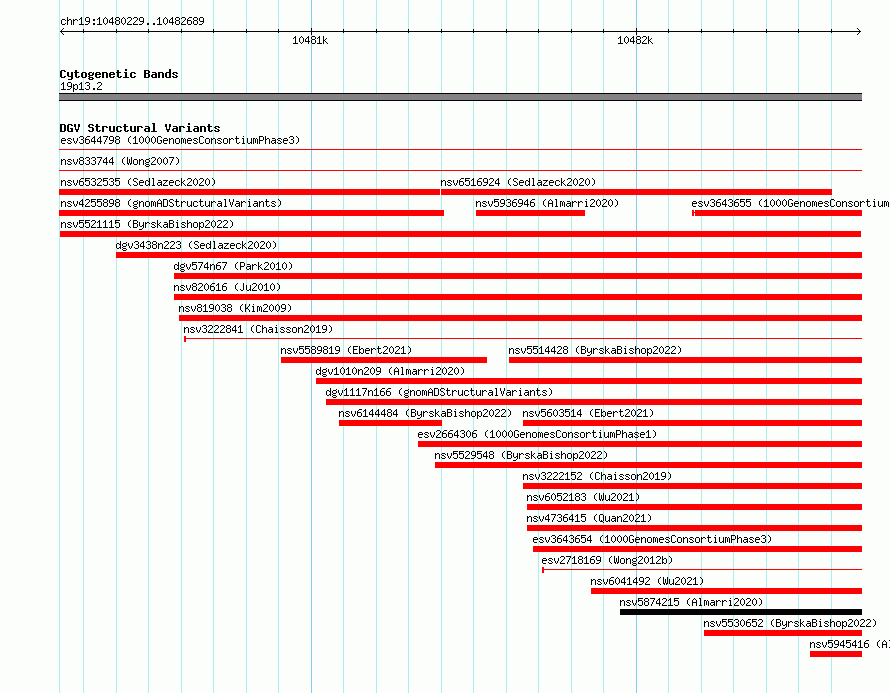Click esv2664306 (1000GenomesConsortiumPhase1) label
The width and height of the screenshot is (890, 693).
537,434
